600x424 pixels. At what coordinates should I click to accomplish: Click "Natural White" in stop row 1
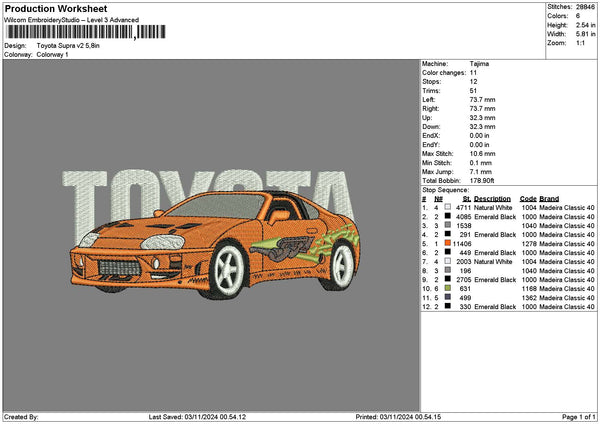click(x=493, y=208)
